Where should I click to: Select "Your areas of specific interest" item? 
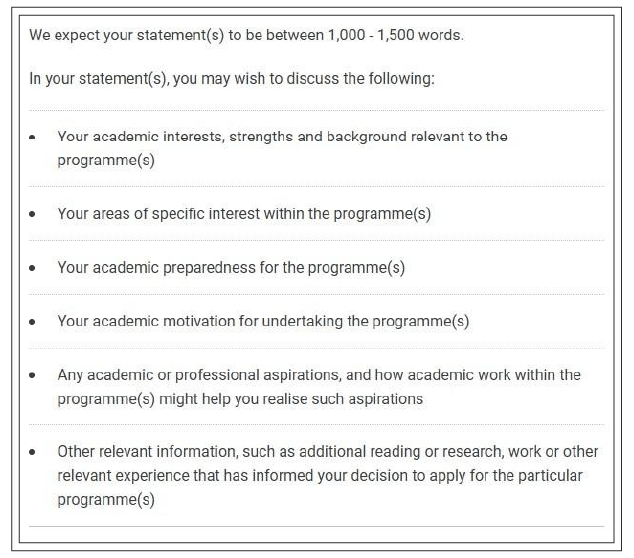pos(244,214)
